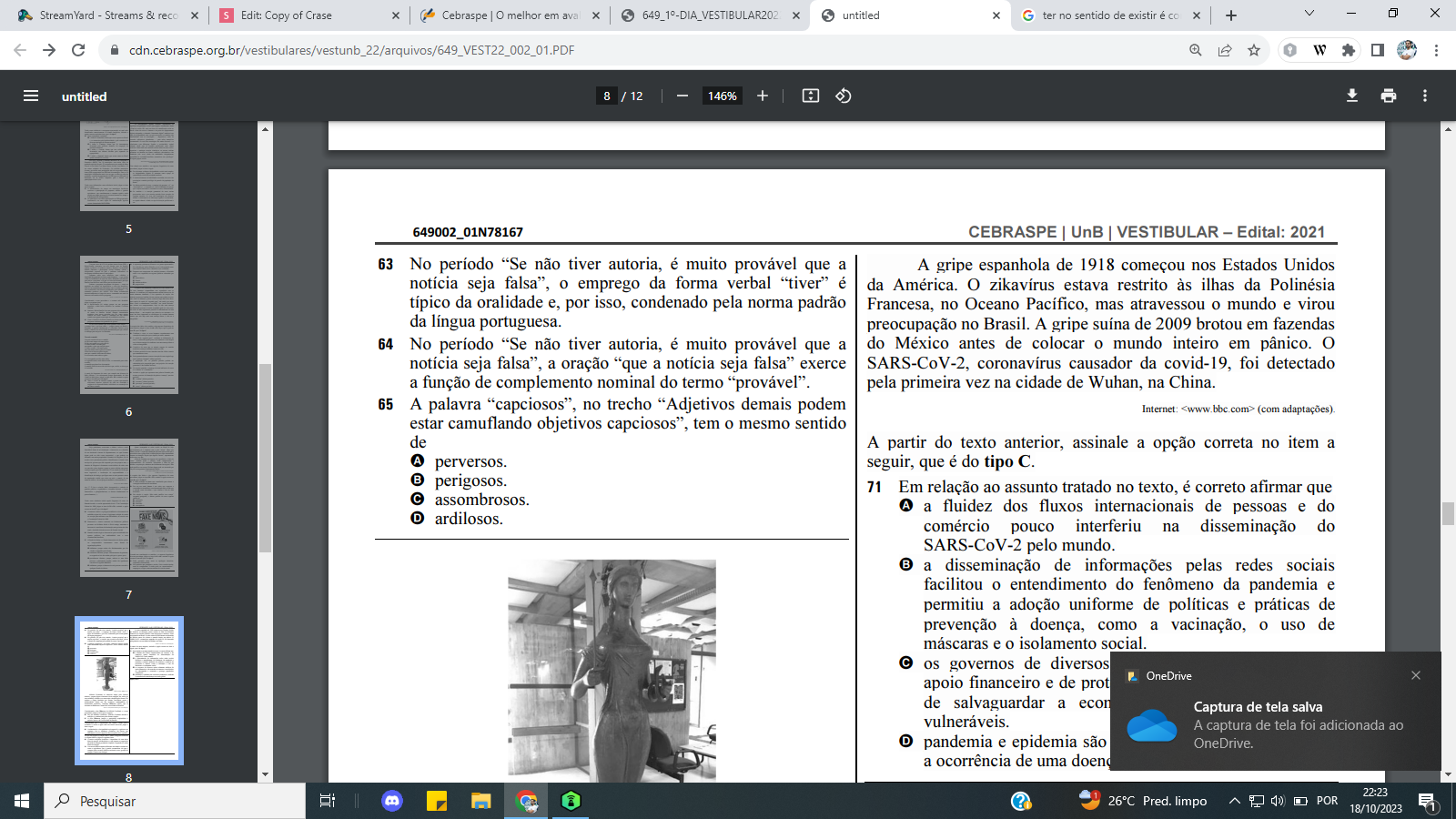Click the address bar URL
The height and width of the screenshot is (819, 1456).
coord(351,50)
